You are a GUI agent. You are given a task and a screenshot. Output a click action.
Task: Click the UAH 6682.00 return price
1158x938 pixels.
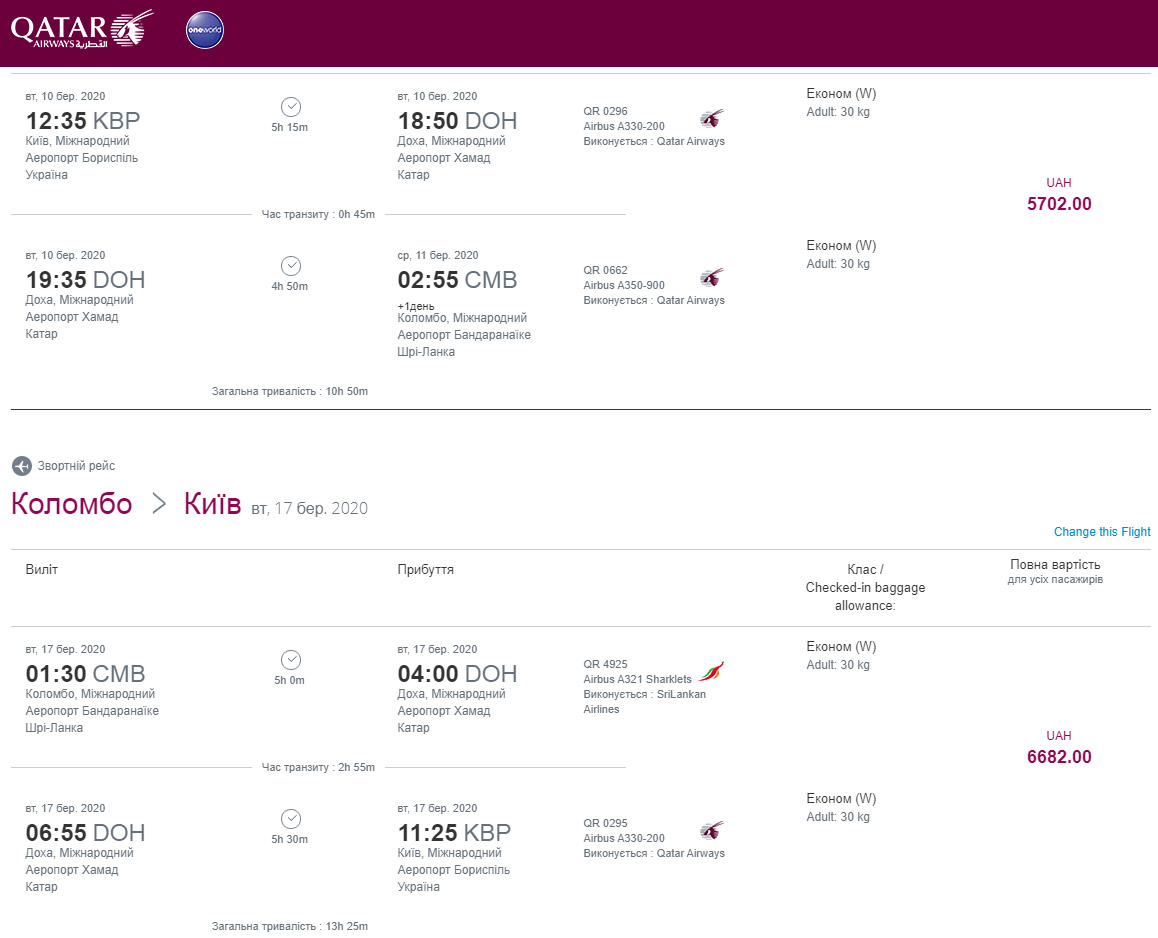[x=1059, y=757]
